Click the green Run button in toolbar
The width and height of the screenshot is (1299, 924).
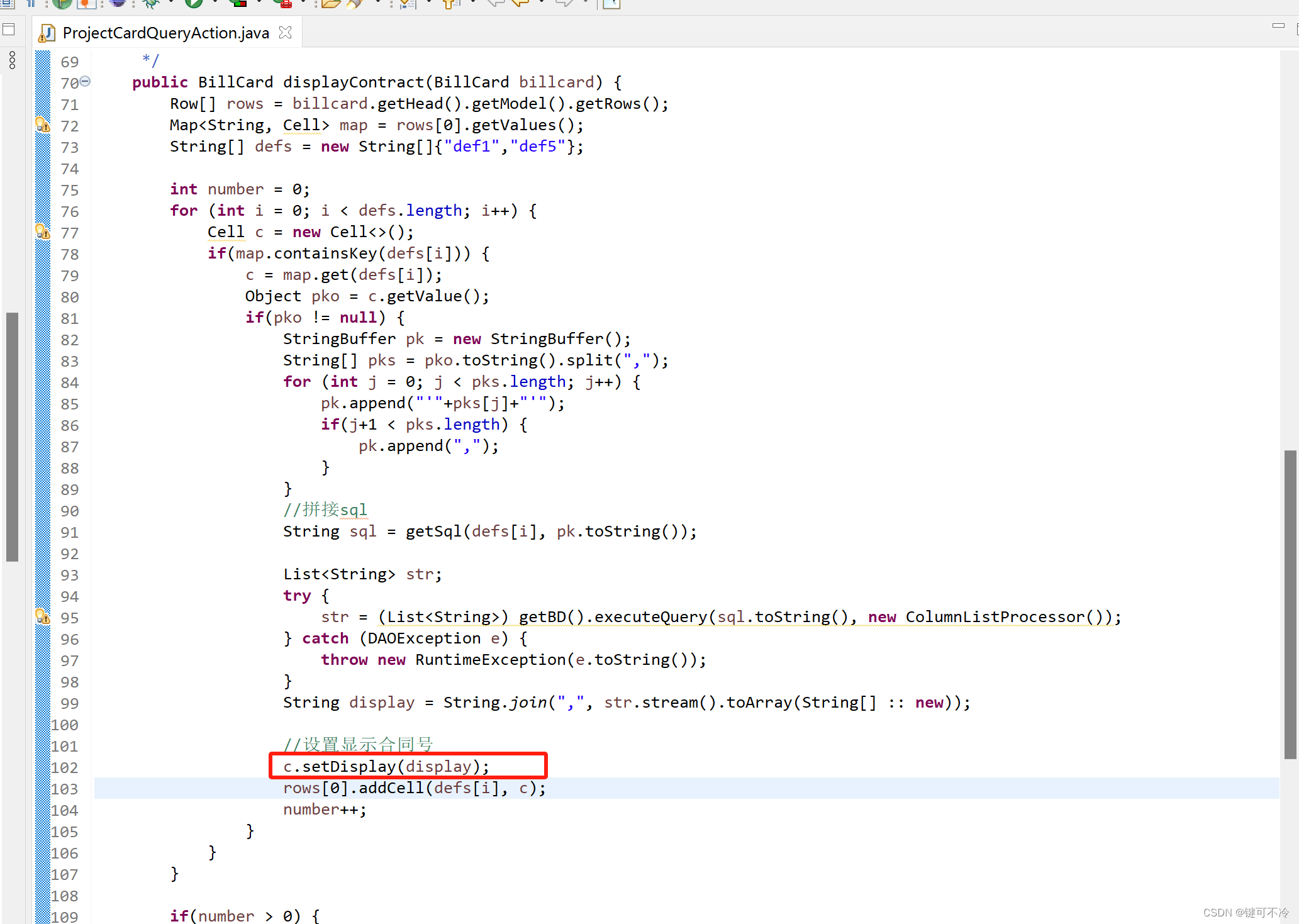point(194,3)
